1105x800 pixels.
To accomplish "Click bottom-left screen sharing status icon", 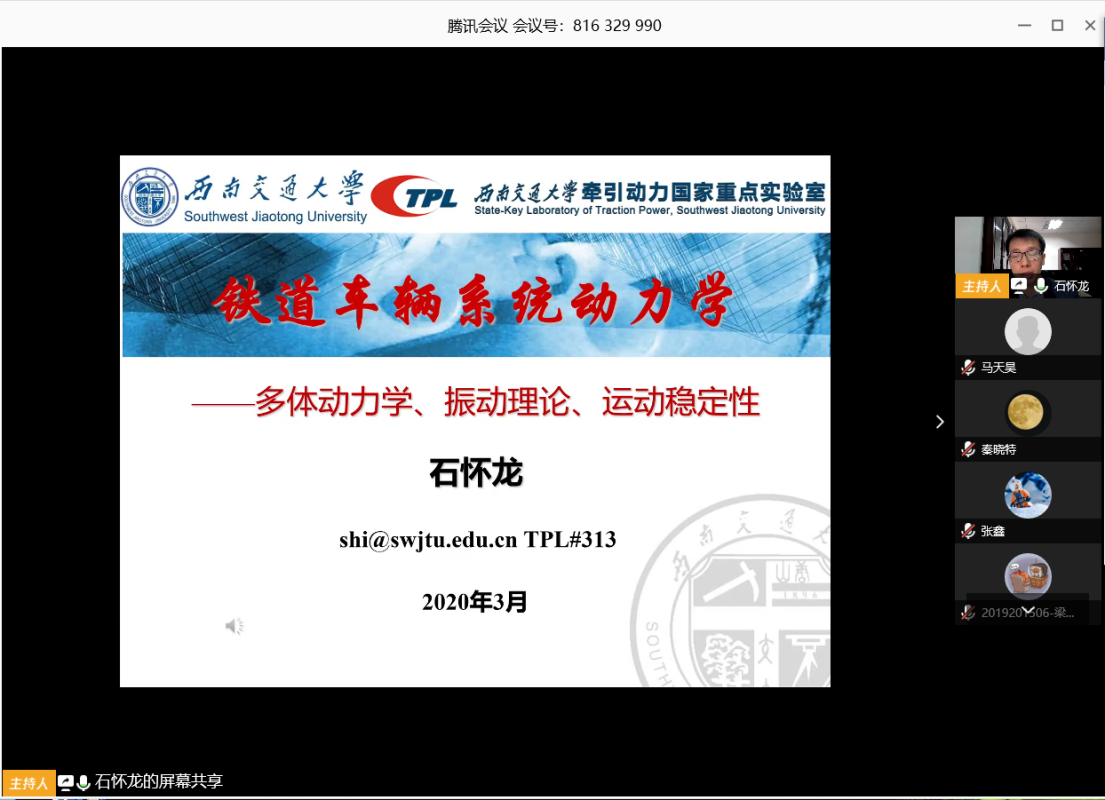I will coord(66,782).
